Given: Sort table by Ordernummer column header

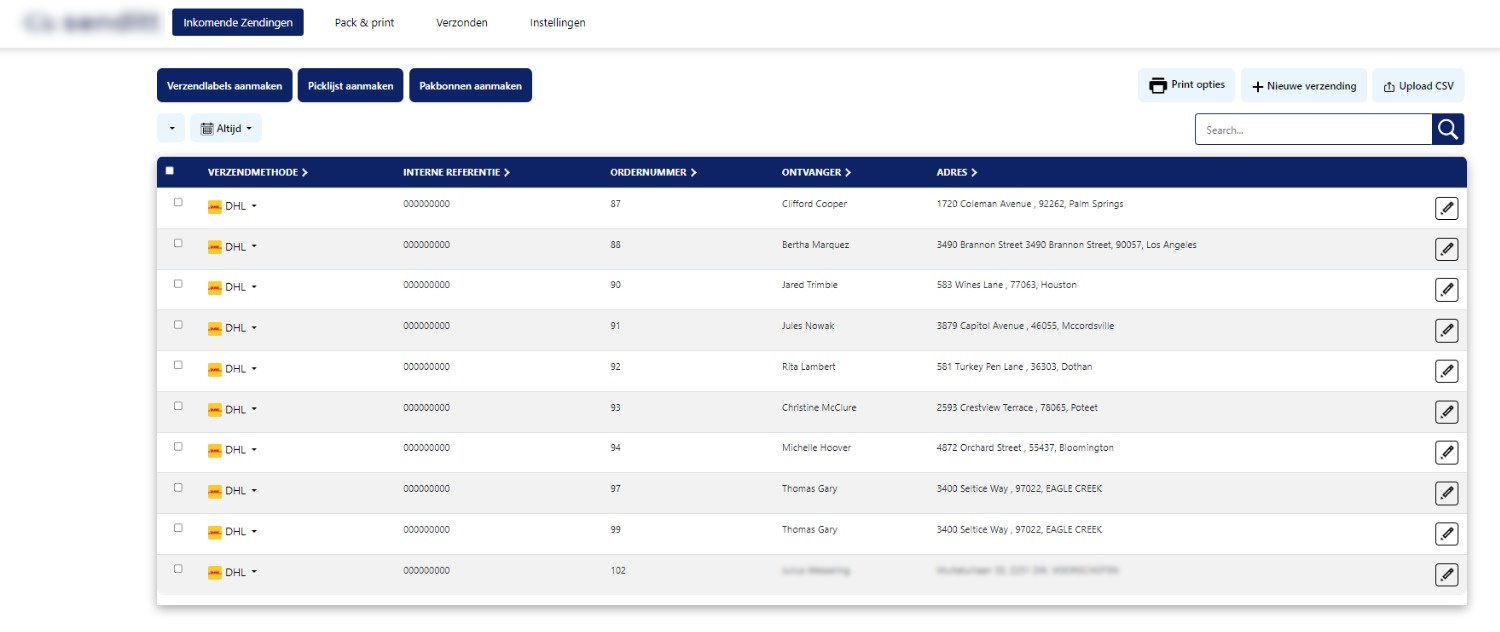Looking at the screenshot, I should coord(653,172).
